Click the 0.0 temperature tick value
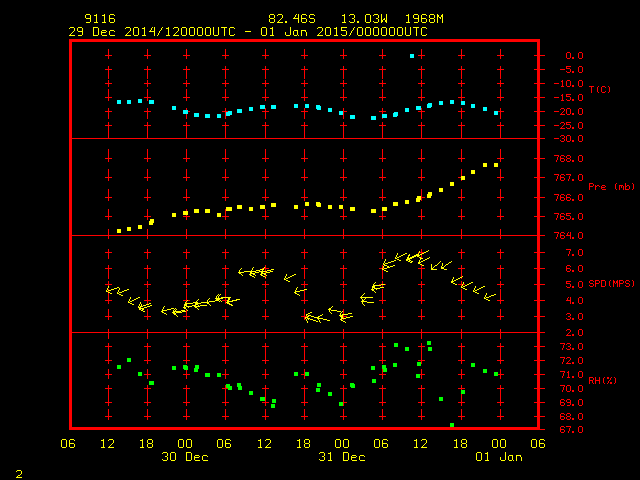Screen dimensions: 640x480 coord(574,56)
